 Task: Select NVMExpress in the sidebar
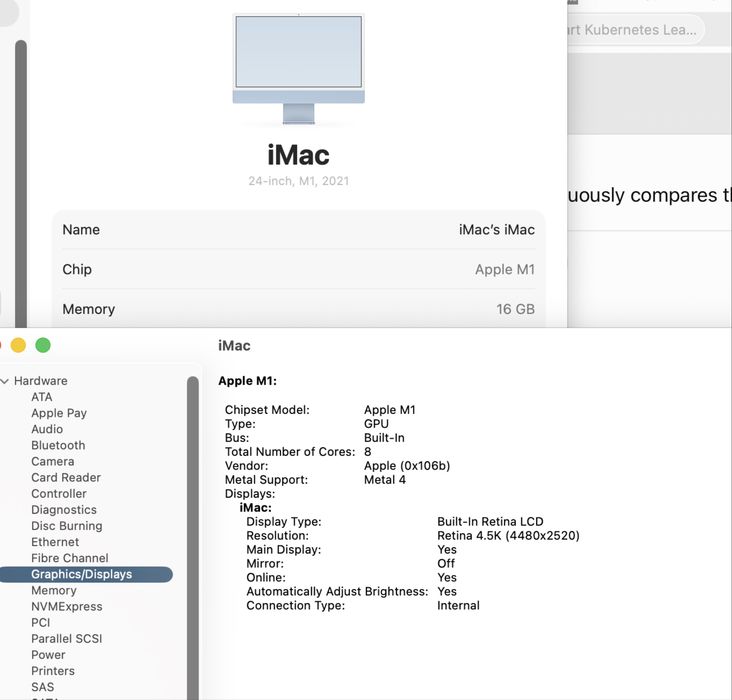(67, 607)
